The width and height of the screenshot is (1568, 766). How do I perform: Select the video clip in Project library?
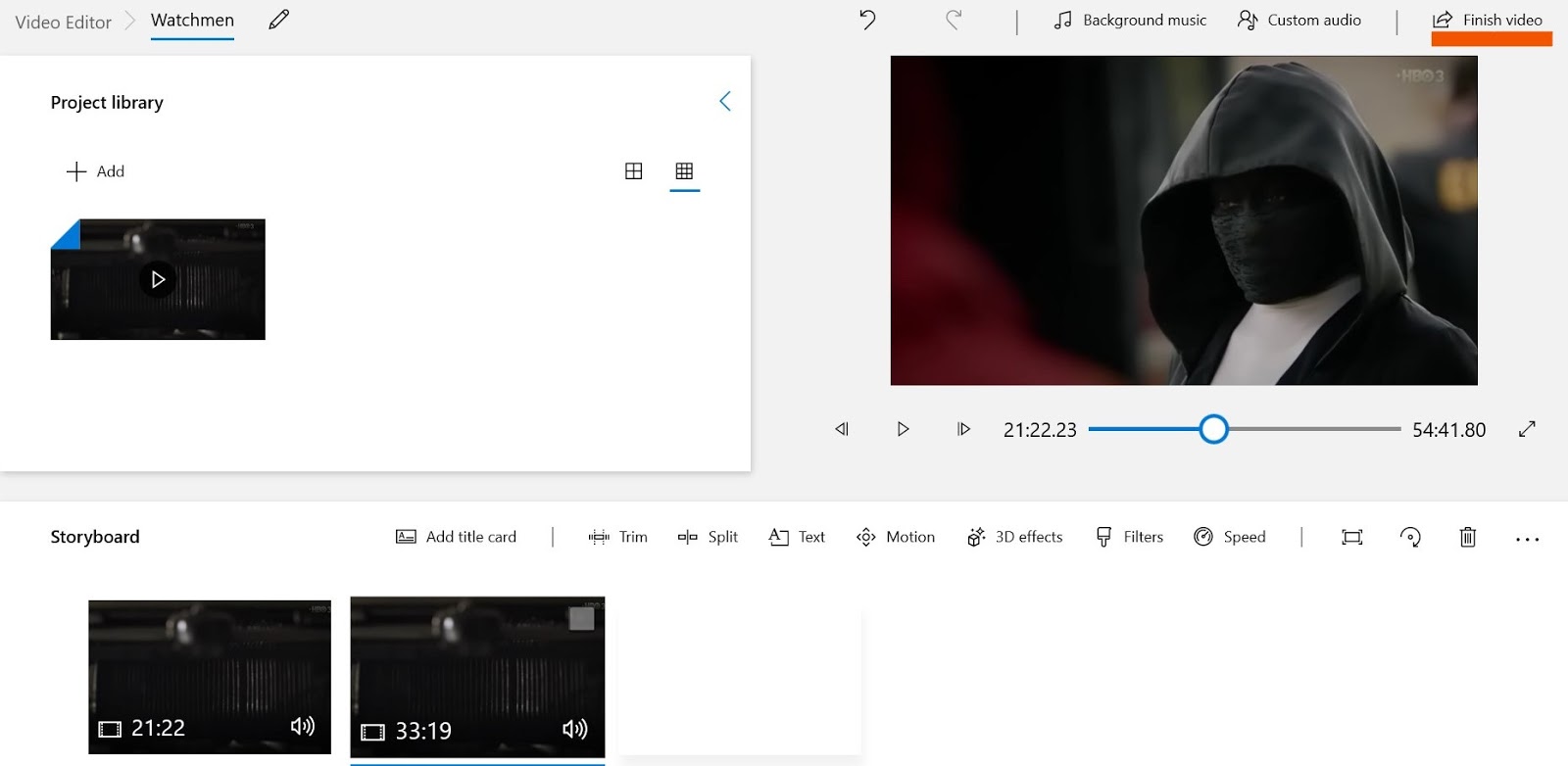158,279
